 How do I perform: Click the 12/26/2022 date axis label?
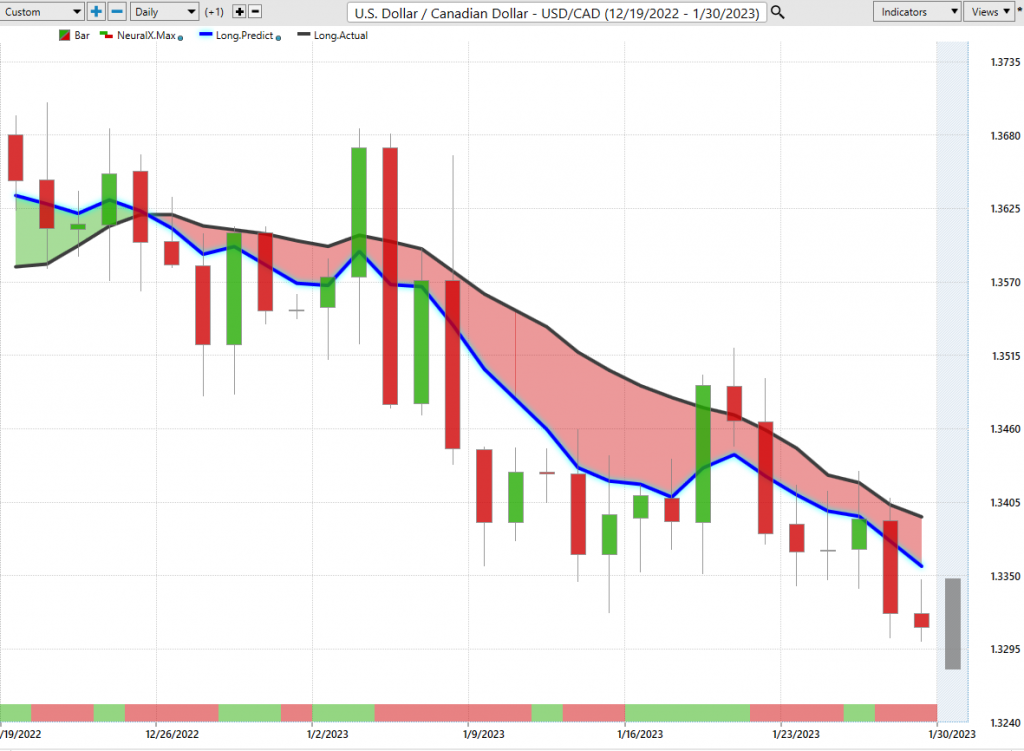pyautogui.click(x=172, y=734)
